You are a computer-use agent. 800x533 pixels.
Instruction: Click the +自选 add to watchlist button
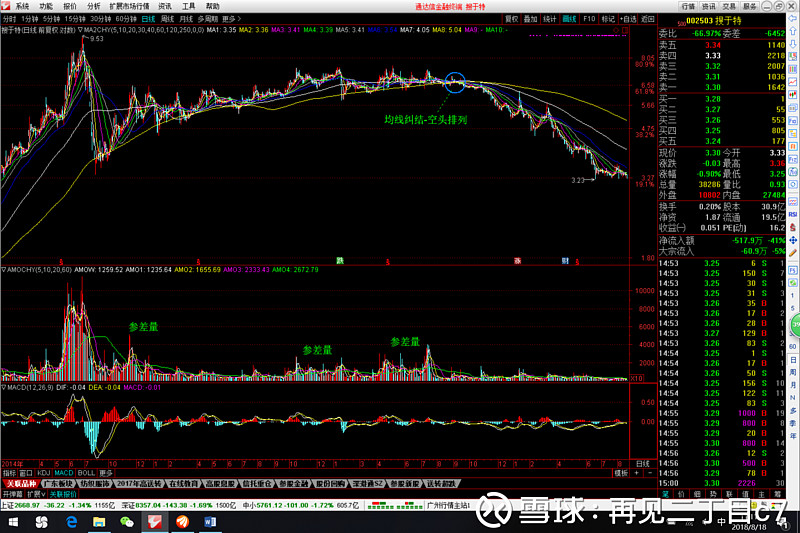pos(628,19)
